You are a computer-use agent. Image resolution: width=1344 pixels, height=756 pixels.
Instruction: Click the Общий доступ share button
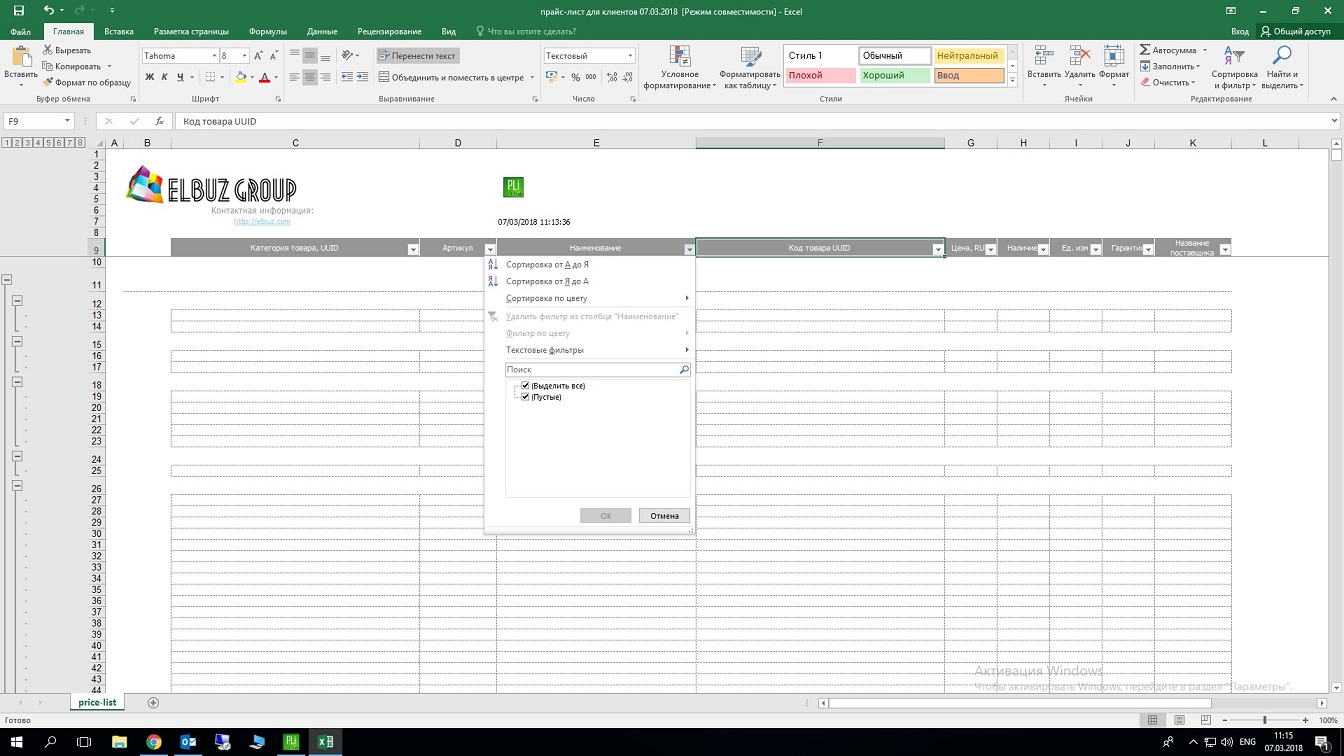coord(1297,32)
